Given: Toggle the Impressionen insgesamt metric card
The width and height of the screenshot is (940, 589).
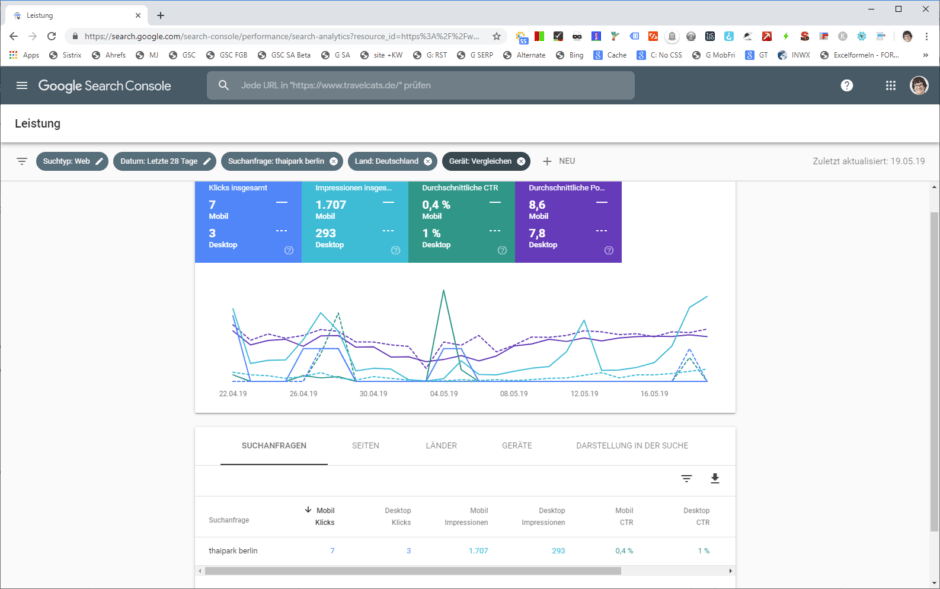Looking at the screenshot, I should (x=355, y=222).
